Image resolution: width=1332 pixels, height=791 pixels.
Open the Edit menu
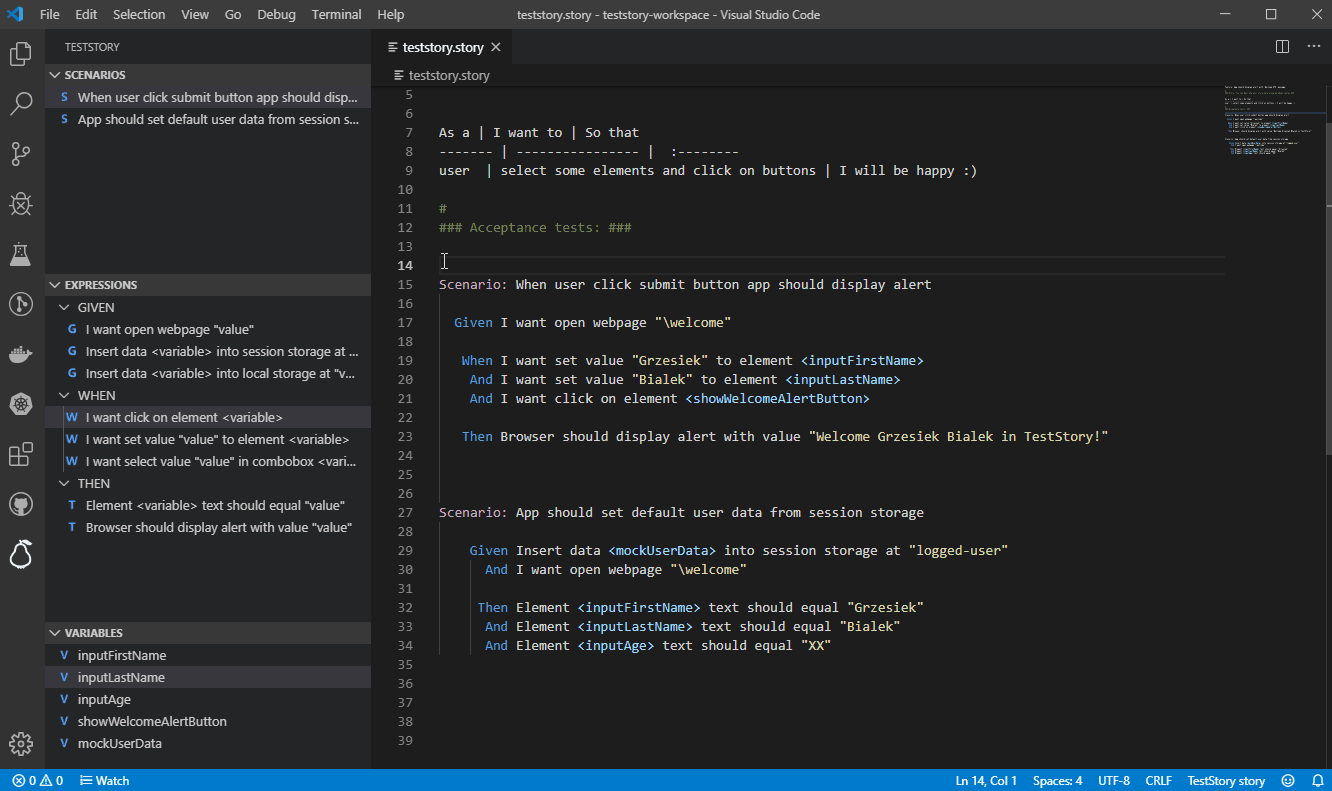coord(86,14)
